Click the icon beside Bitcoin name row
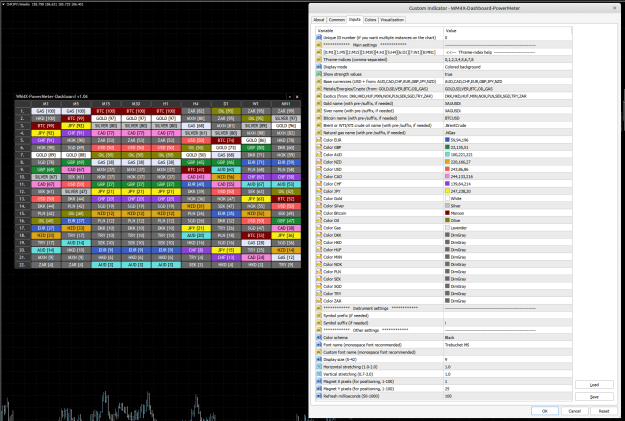Screen dimensions: 625x421 319,118
